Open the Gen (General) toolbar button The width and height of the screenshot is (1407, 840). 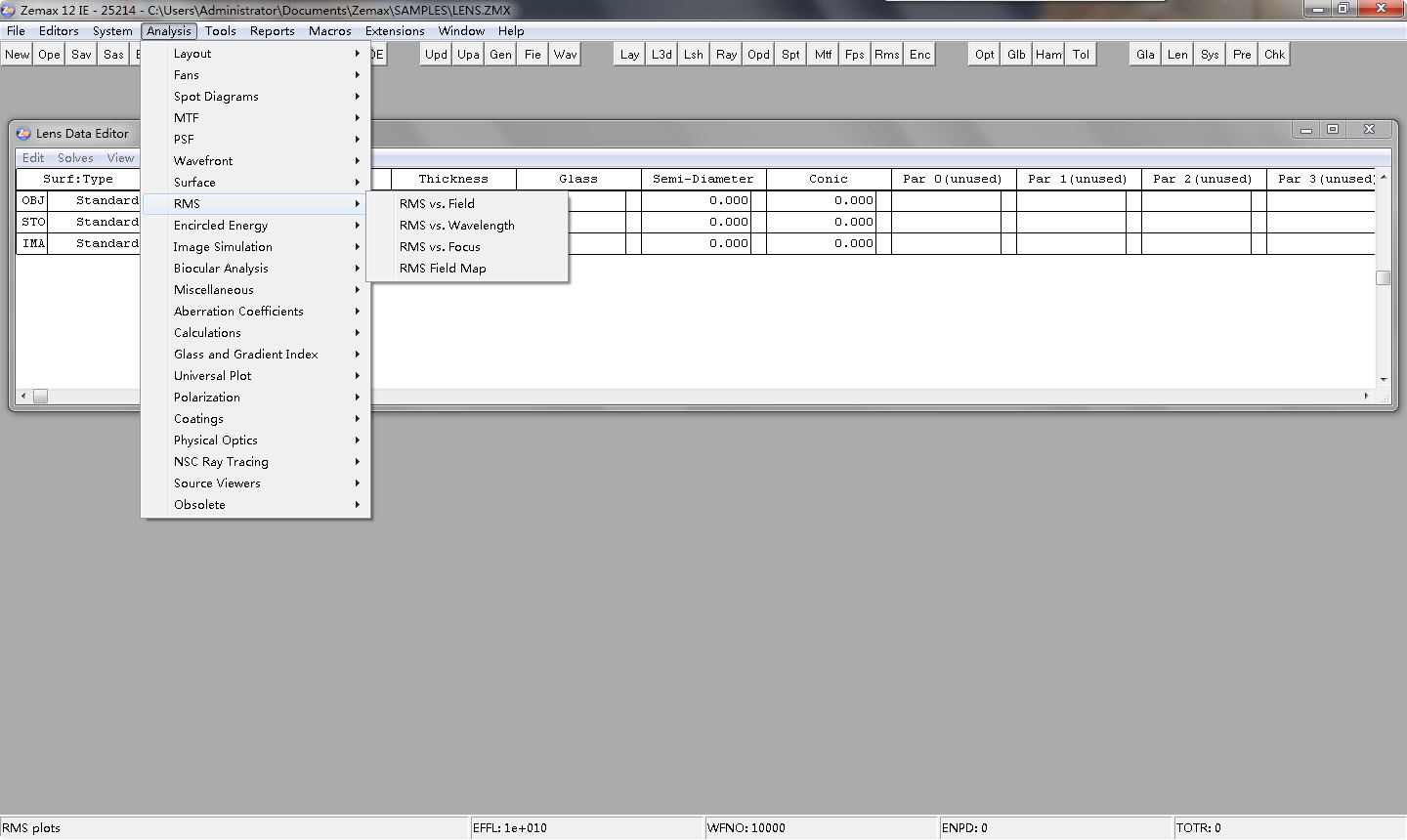pos(500,55)
